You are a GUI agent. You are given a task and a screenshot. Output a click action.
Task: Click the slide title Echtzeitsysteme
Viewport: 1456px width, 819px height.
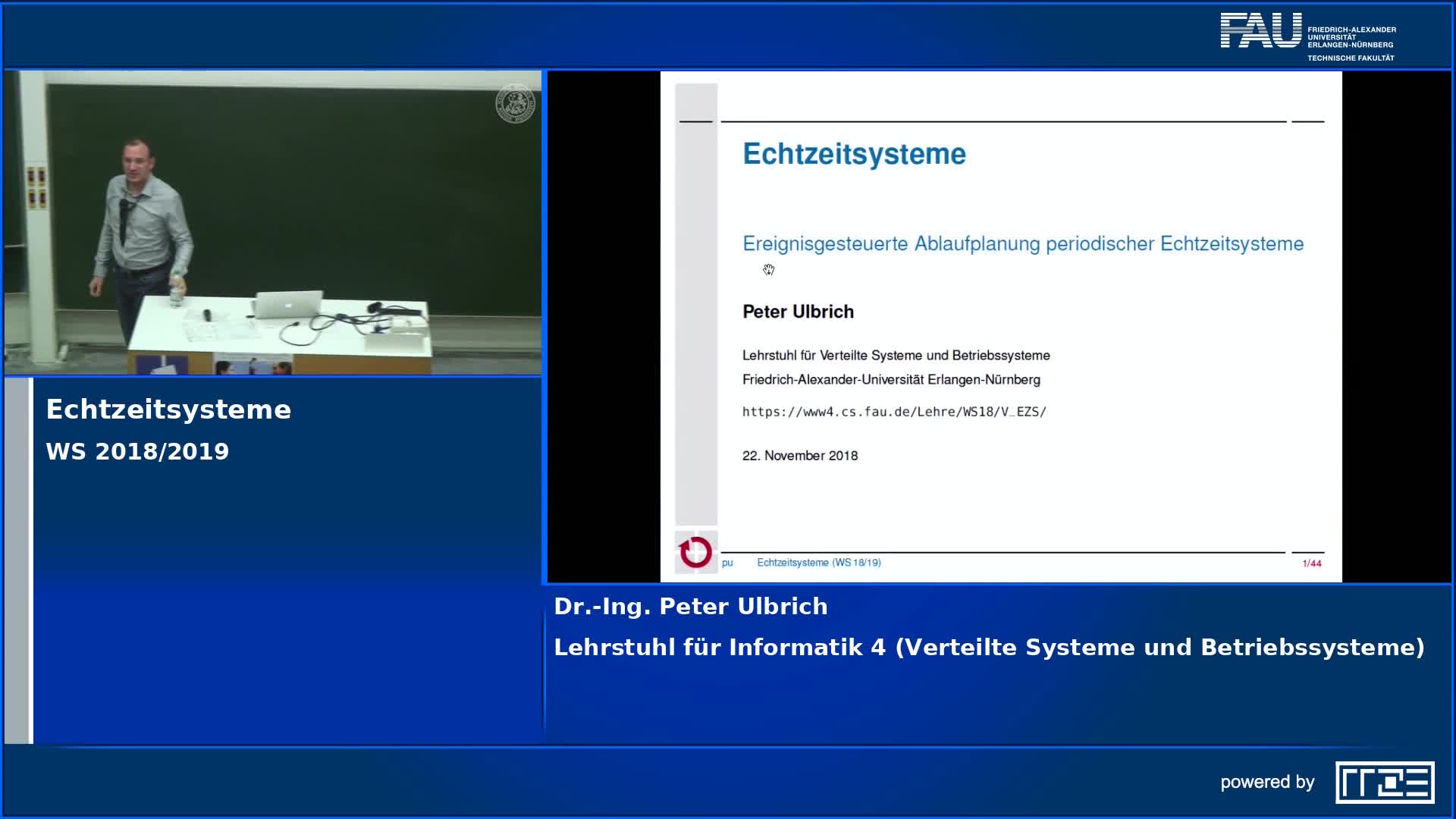[854, 154]
